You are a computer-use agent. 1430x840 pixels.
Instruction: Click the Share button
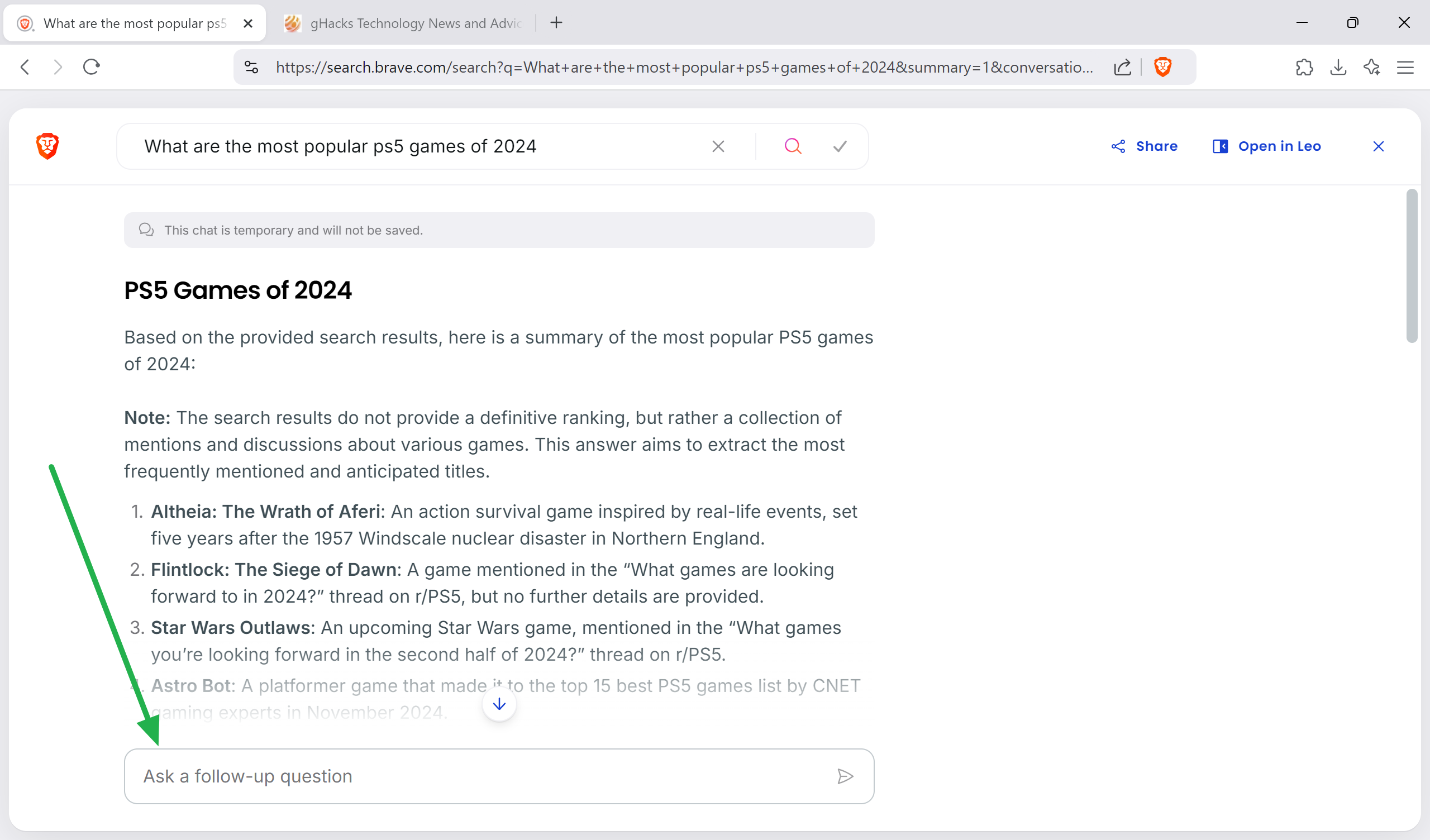pos(1145,146)
